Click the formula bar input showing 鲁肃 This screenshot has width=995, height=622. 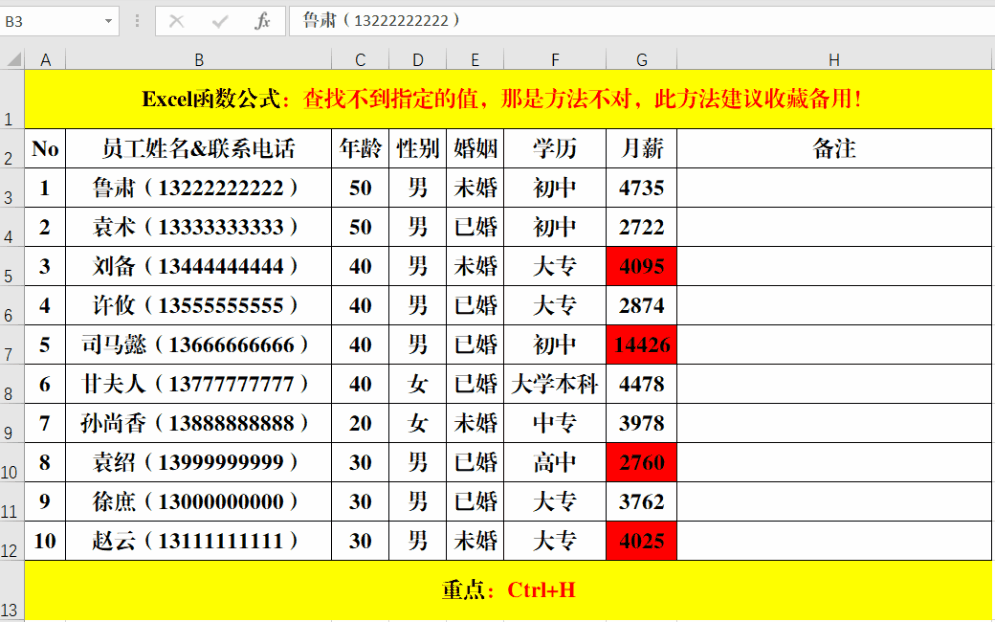point(642,21)
